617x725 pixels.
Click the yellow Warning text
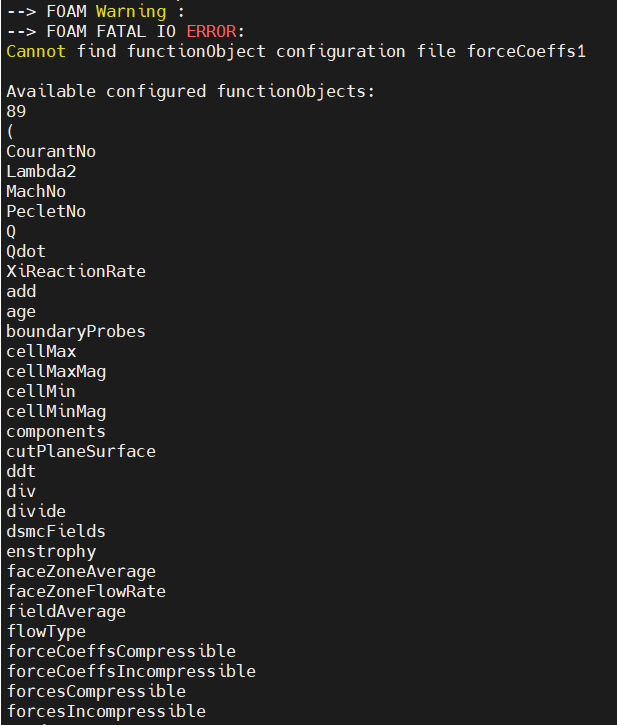tap(131, 12)
